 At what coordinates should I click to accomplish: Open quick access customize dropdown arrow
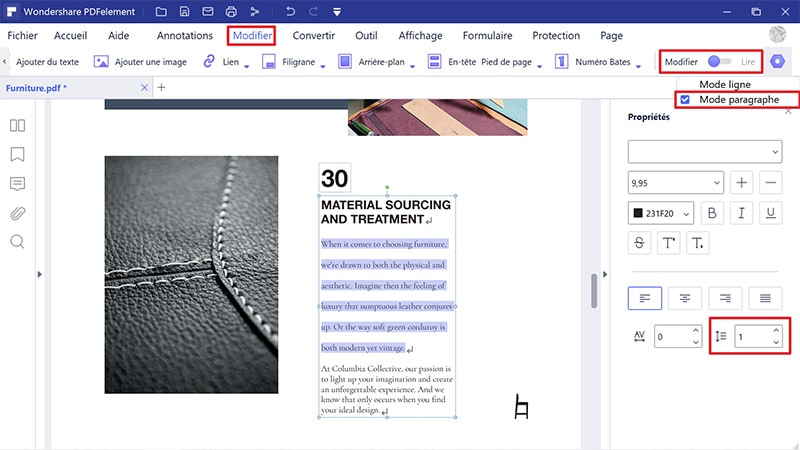tap(337, 12)
